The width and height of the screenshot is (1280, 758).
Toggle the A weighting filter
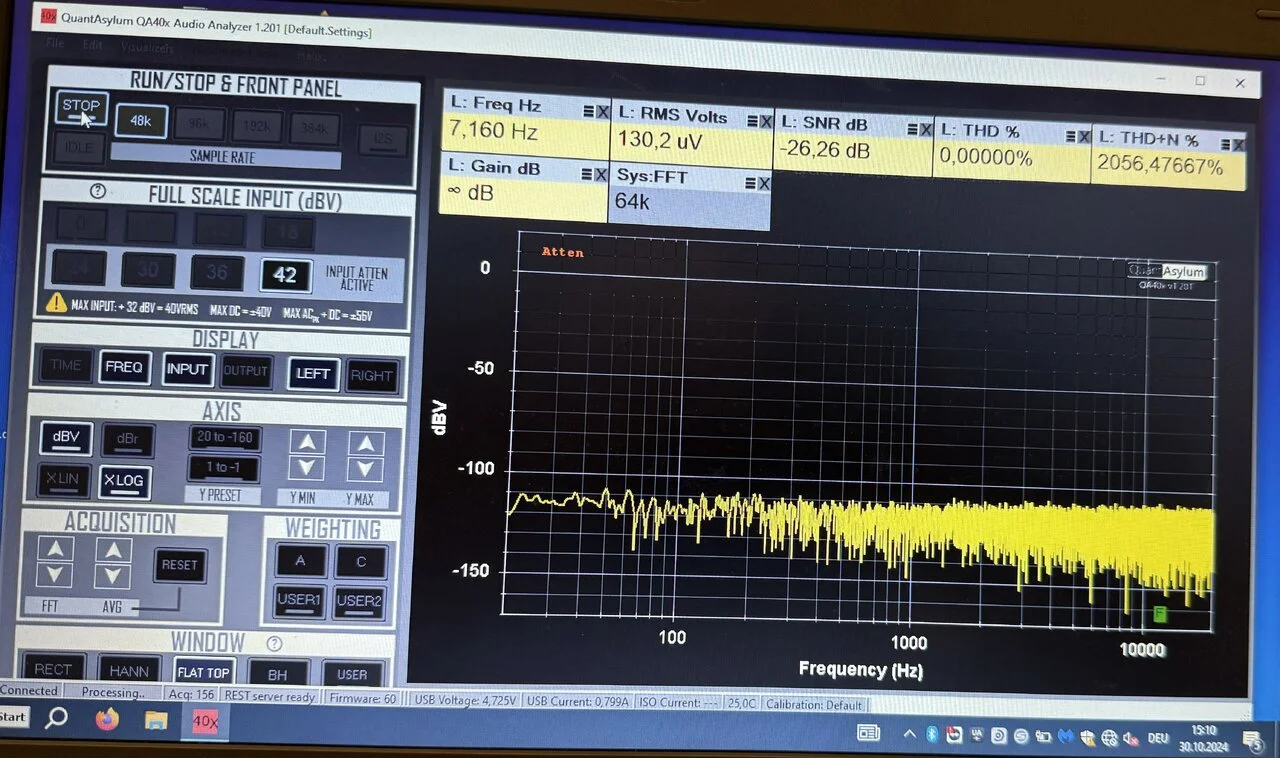click(x=300, y=561)
